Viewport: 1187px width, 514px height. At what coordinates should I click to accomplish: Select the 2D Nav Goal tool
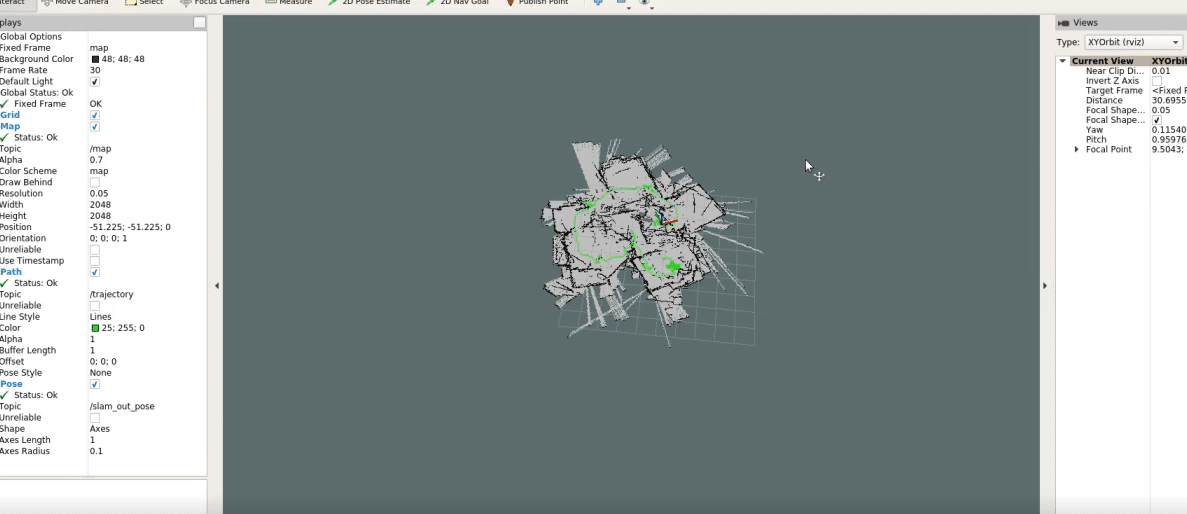(457, 3)
